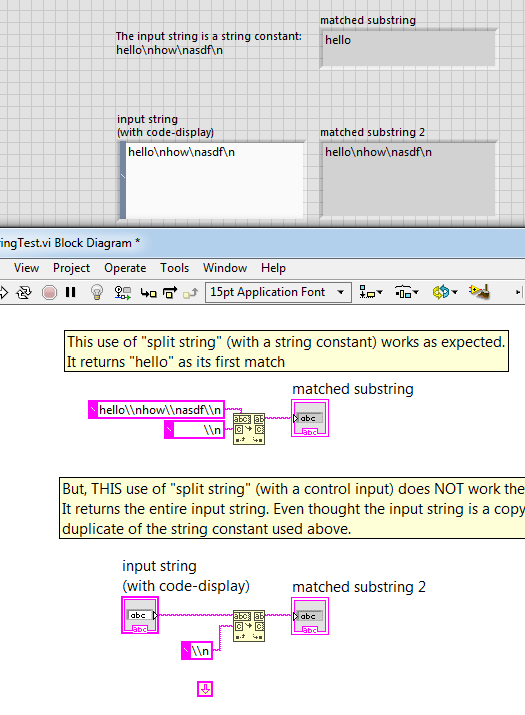Screen dimensions: 525x715
Task: Click the Step Over toolbar icon
Action: click(170, 293)
